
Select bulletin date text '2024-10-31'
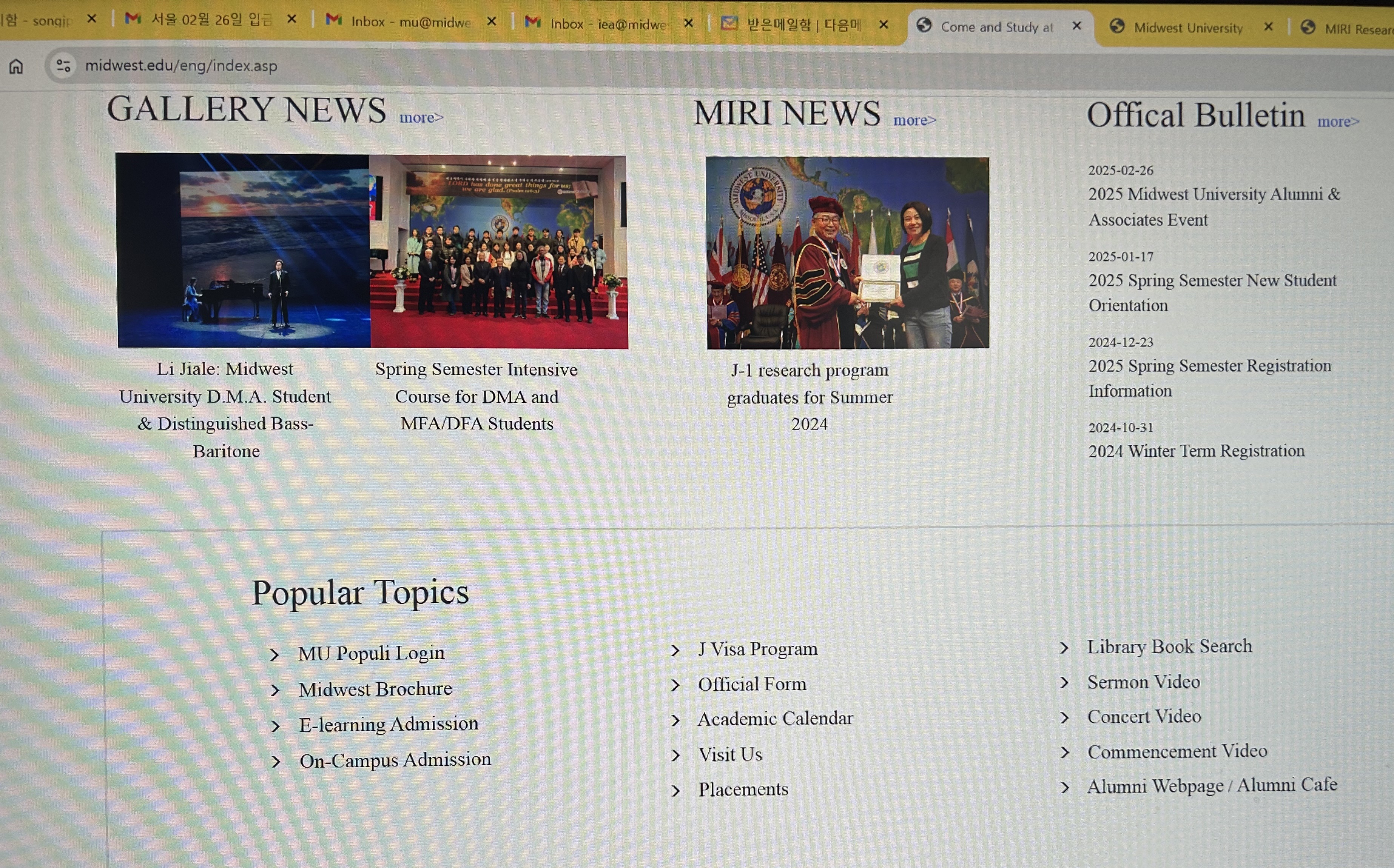1121,428
